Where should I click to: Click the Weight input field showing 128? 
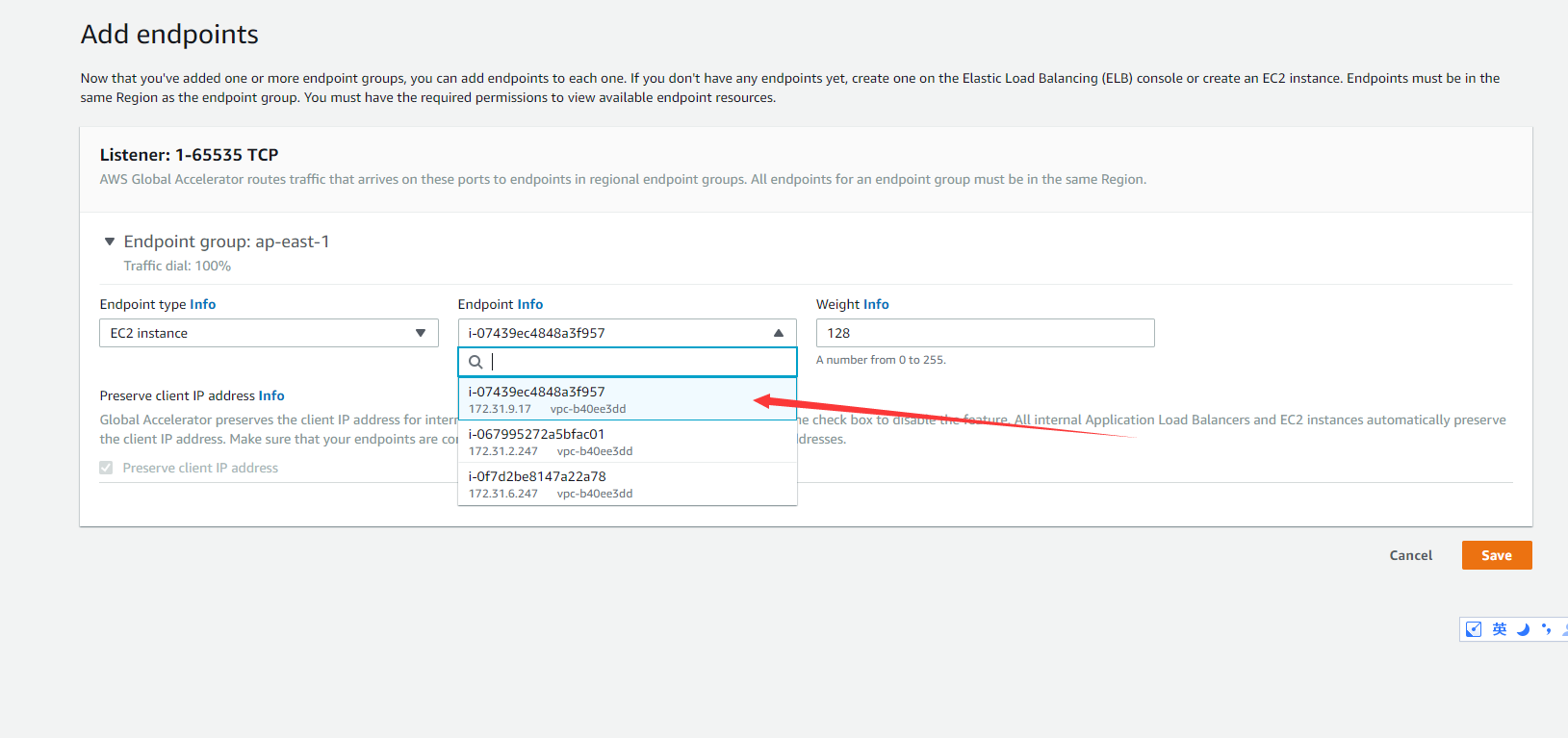tap(985, 333)
